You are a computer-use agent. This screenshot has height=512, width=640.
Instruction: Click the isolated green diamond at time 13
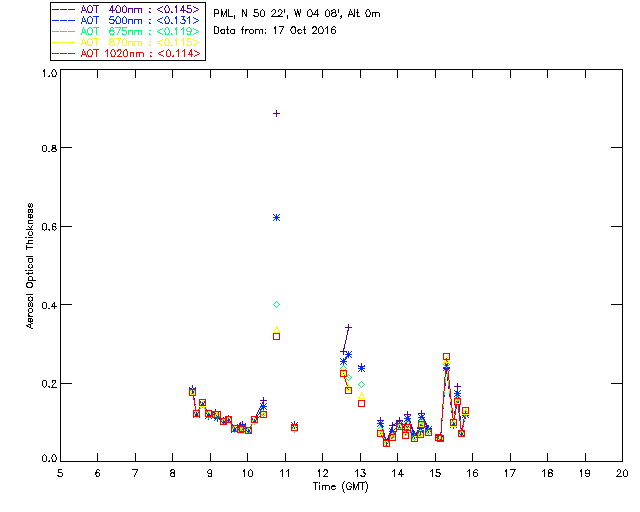tap(361, 385)
